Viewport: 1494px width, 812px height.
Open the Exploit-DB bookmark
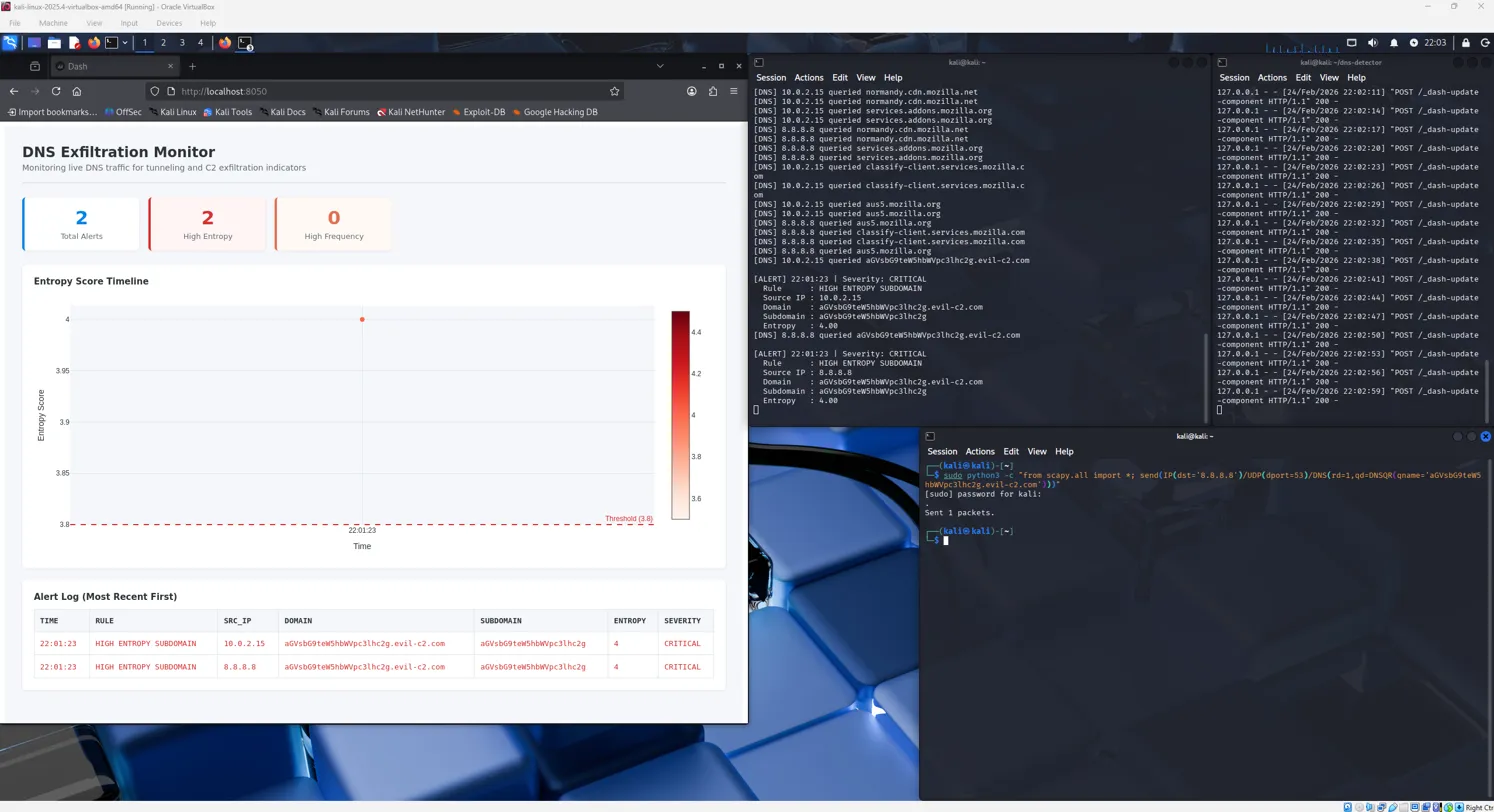click(479, 112)
